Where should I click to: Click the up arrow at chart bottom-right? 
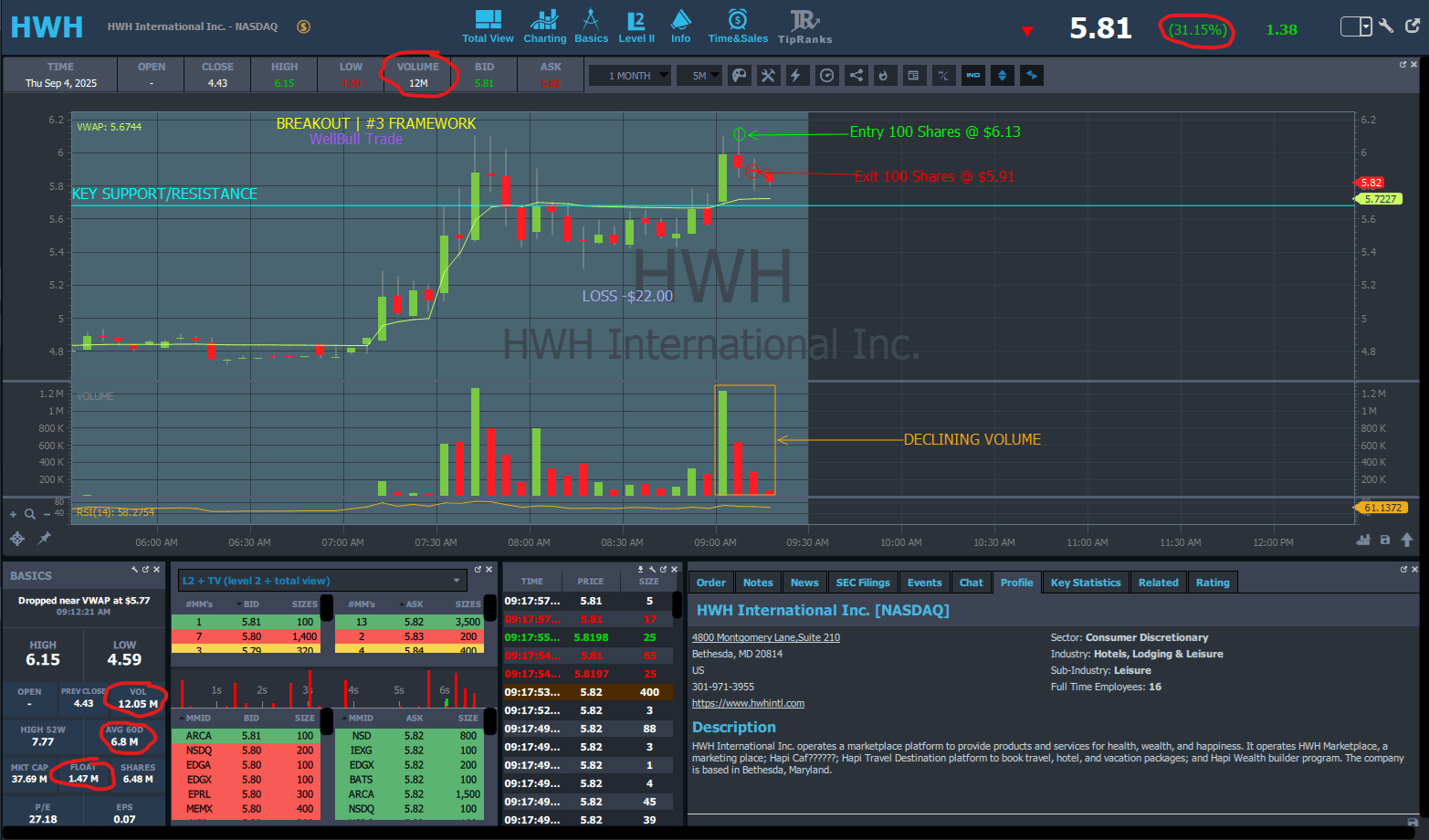pyautogui.click(x=1407, y=540)
